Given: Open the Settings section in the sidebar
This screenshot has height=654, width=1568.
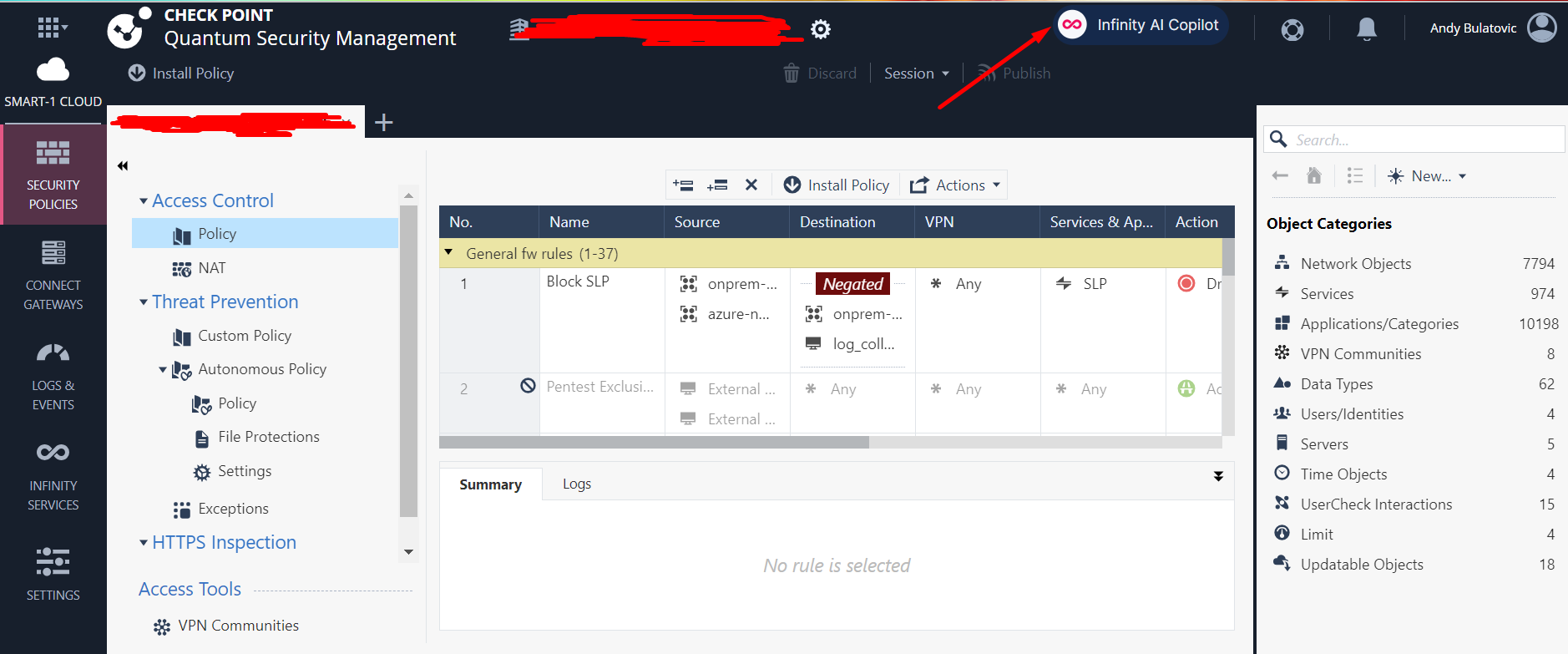Looking at the screenshot, I should click(53, 574).
